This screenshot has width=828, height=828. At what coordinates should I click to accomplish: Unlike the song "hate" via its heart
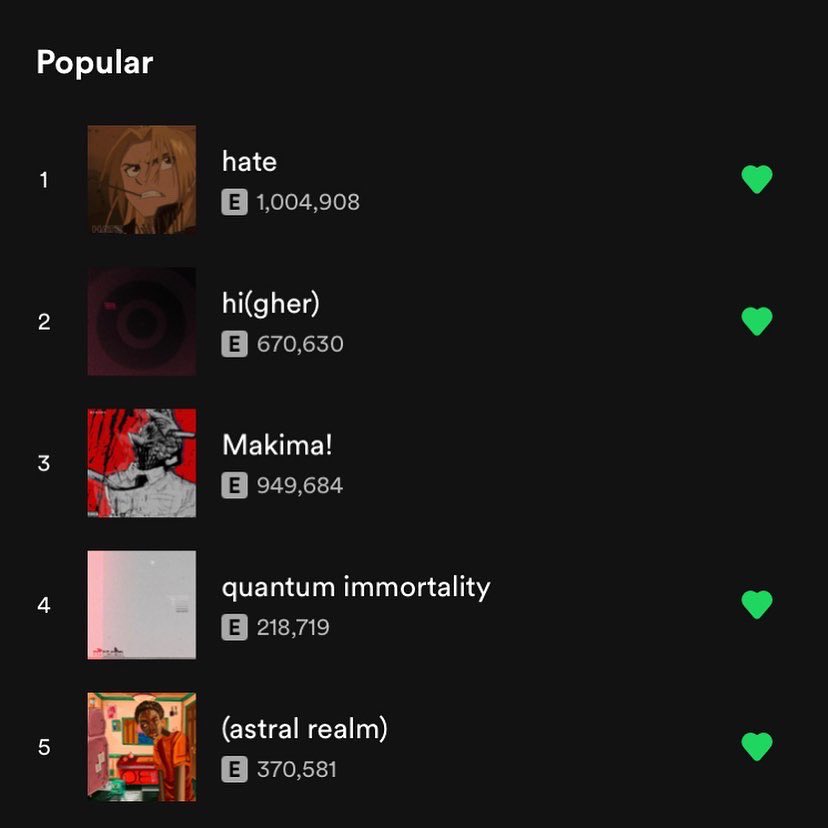(757, 180)
